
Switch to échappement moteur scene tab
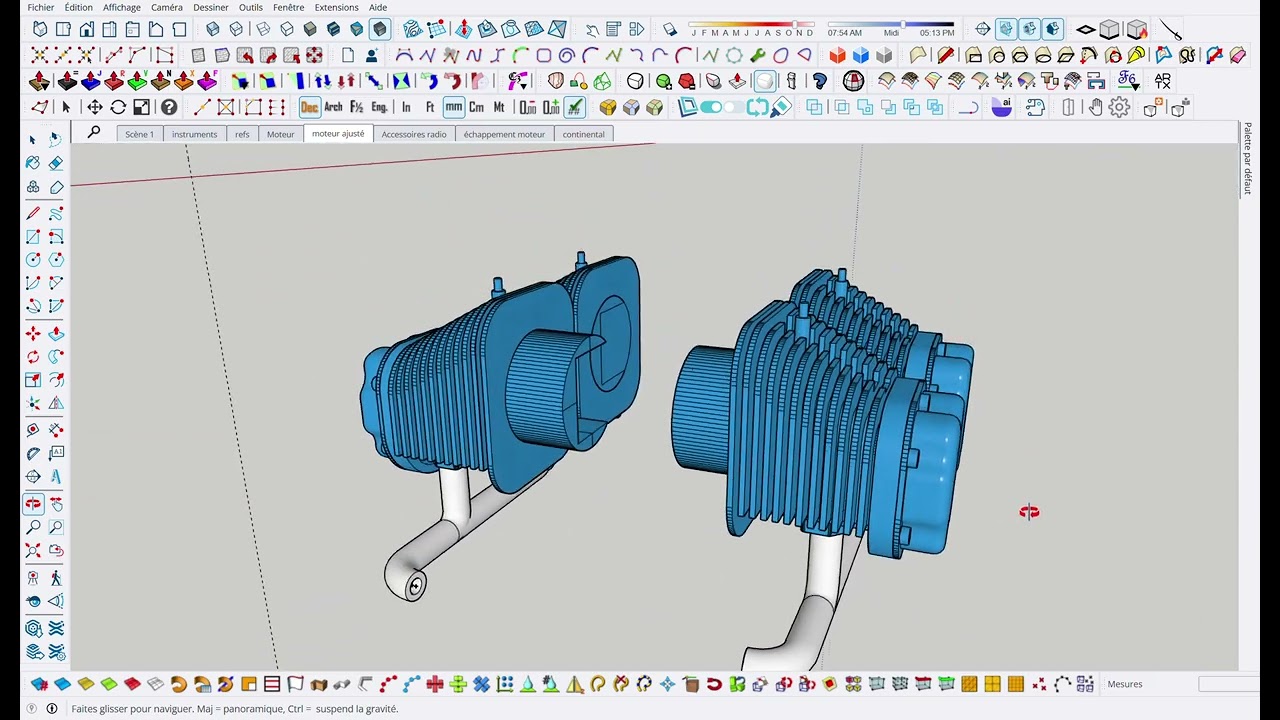tap(504, 134)
